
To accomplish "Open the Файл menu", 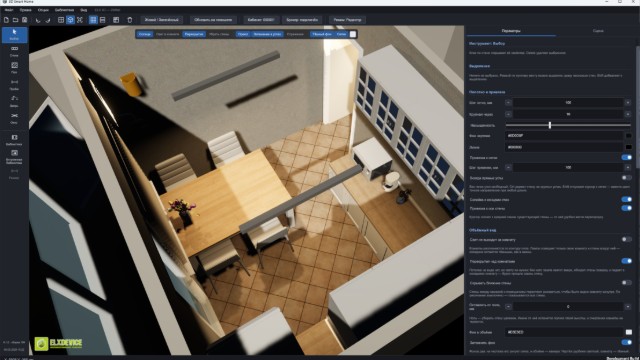I will coord(9,10).
